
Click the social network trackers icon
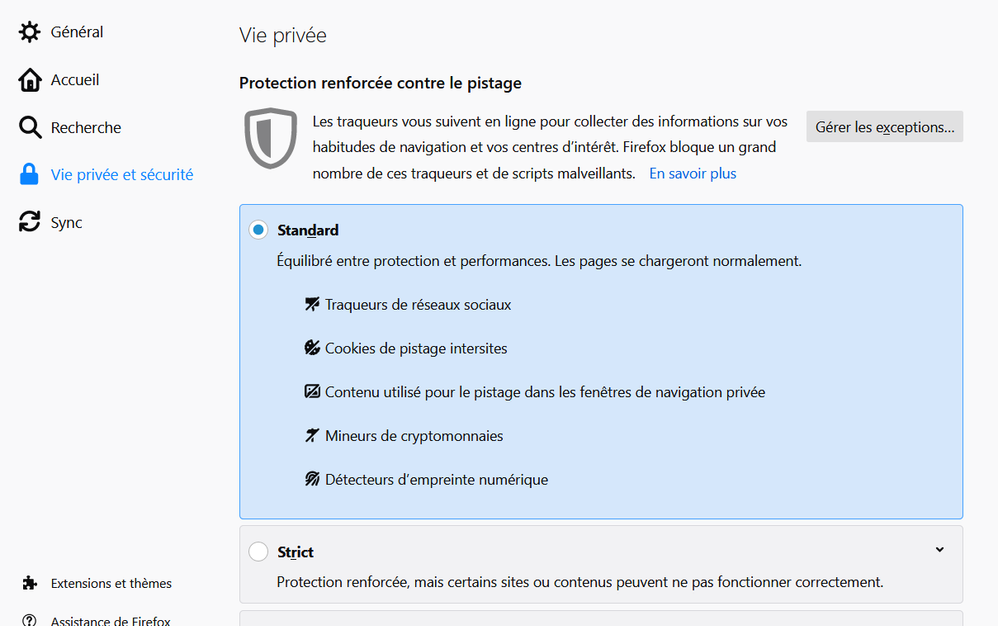pyautogui.click(x=312, y=304)
